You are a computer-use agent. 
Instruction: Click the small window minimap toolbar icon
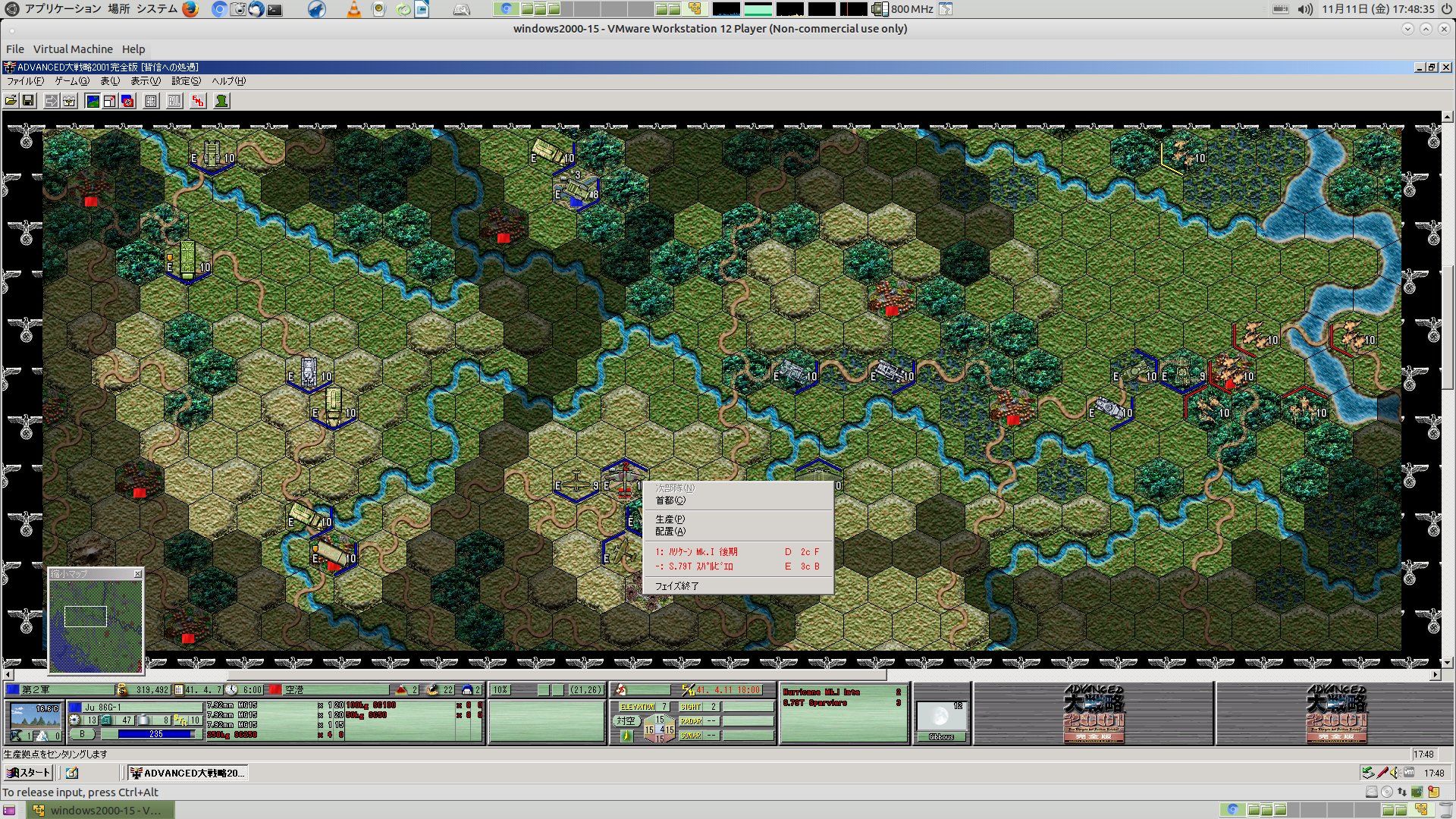coord(110,101)
